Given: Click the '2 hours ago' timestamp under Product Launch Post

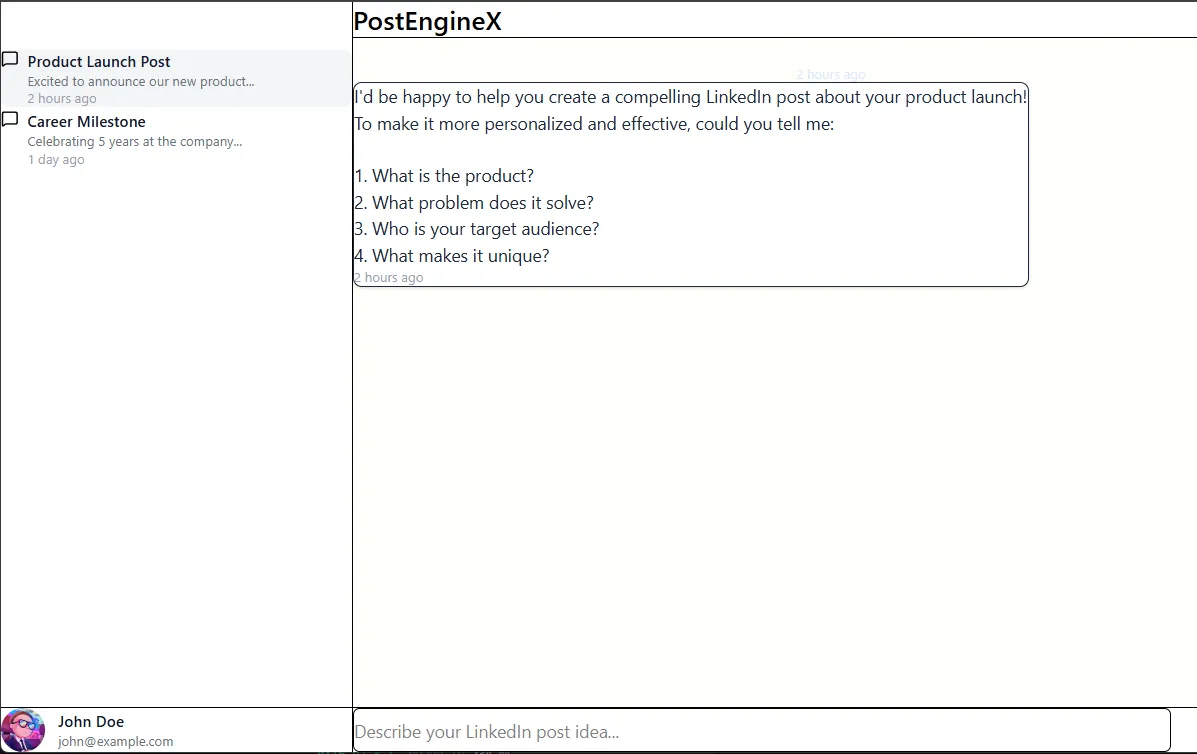Looking at the screenshot, I should coord(62,99).
